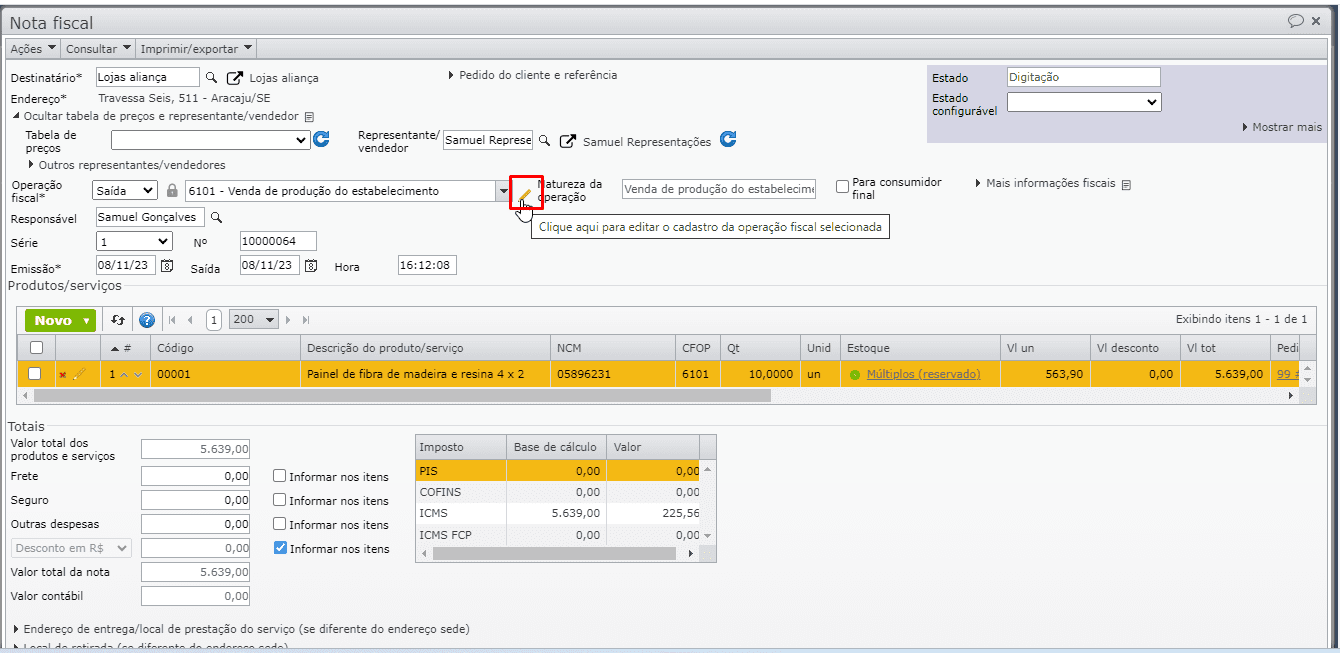1340x653 pixels.
Task: Edit the selected operação fiscal with pencil icon
Action: [x=526, y=193]
